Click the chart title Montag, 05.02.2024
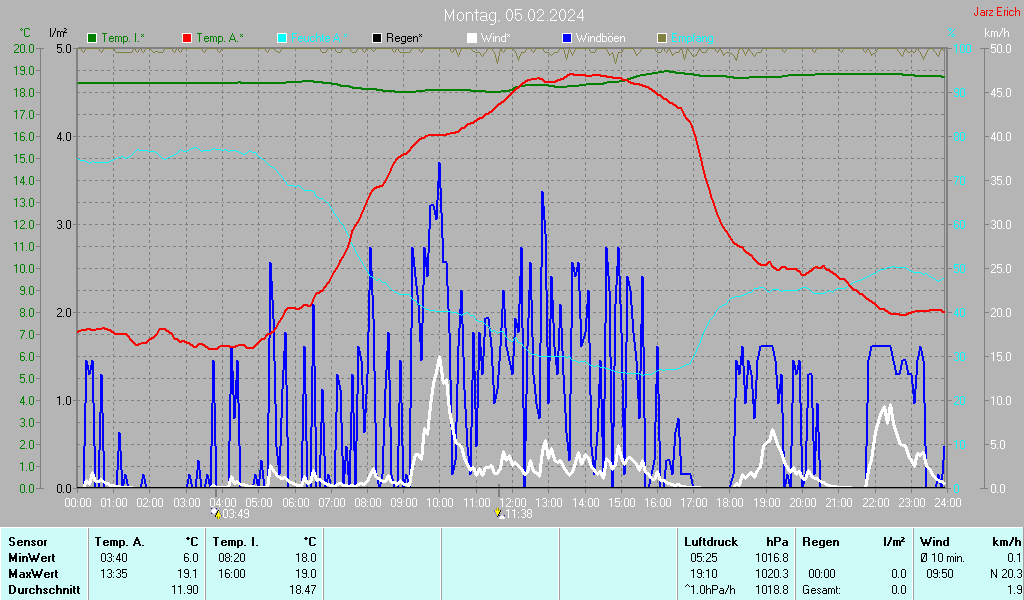 (515, 15)
